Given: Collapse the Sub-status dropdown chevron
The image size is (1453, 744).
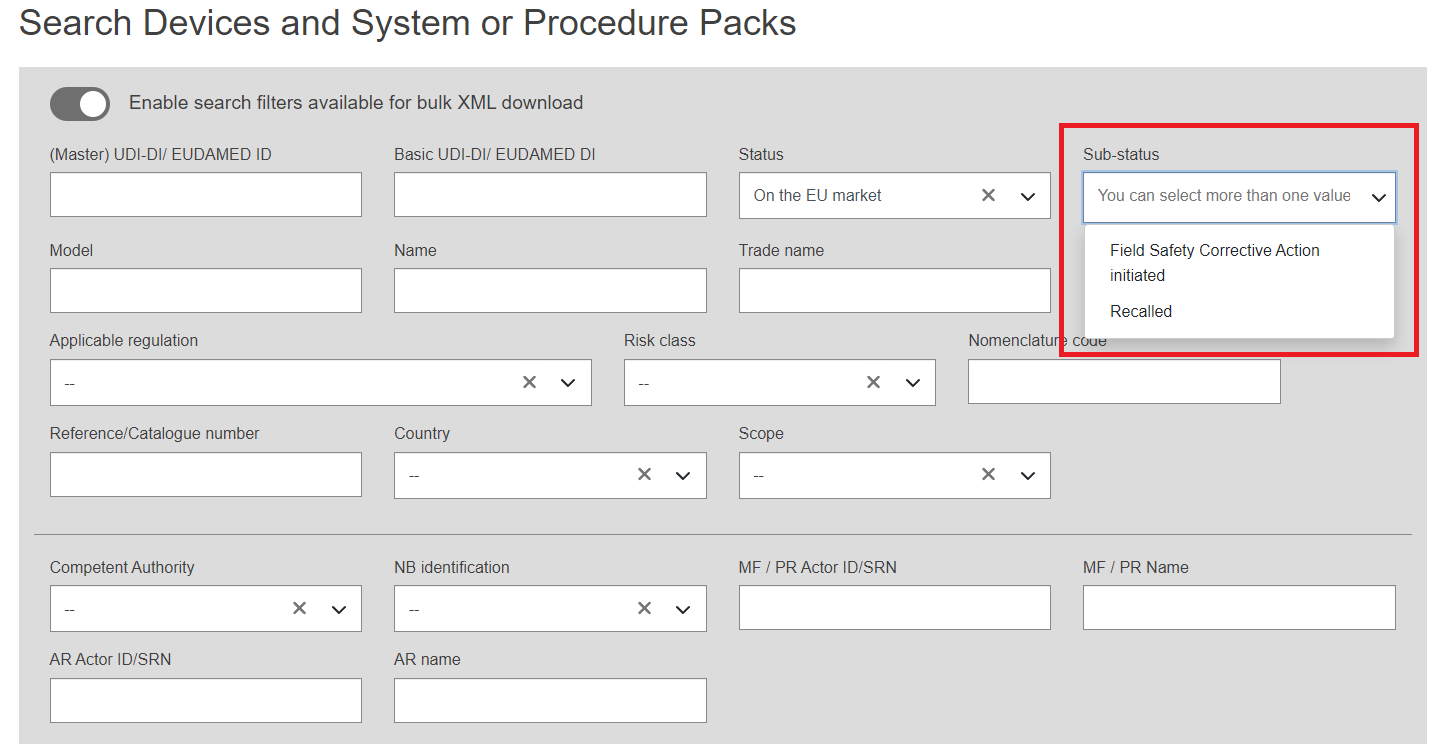Looking at the screenshot, I should coord(1378,197).
